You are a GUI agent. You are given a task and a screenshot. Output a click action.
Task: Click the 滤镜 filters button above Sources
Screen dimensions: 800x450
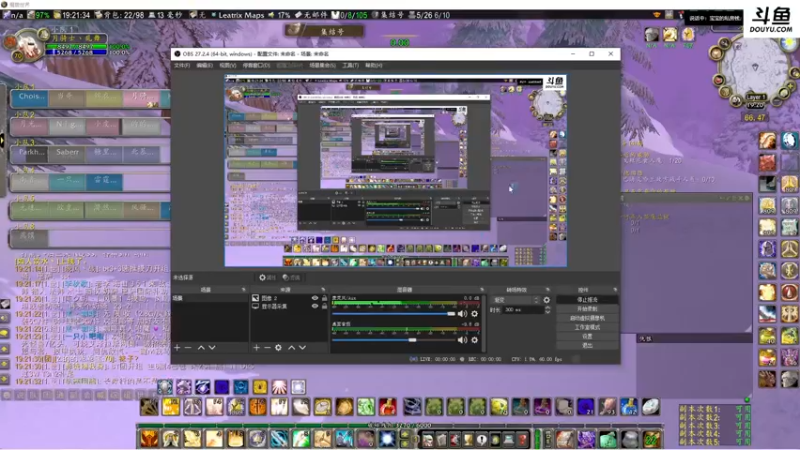click(x=291, y=278)
